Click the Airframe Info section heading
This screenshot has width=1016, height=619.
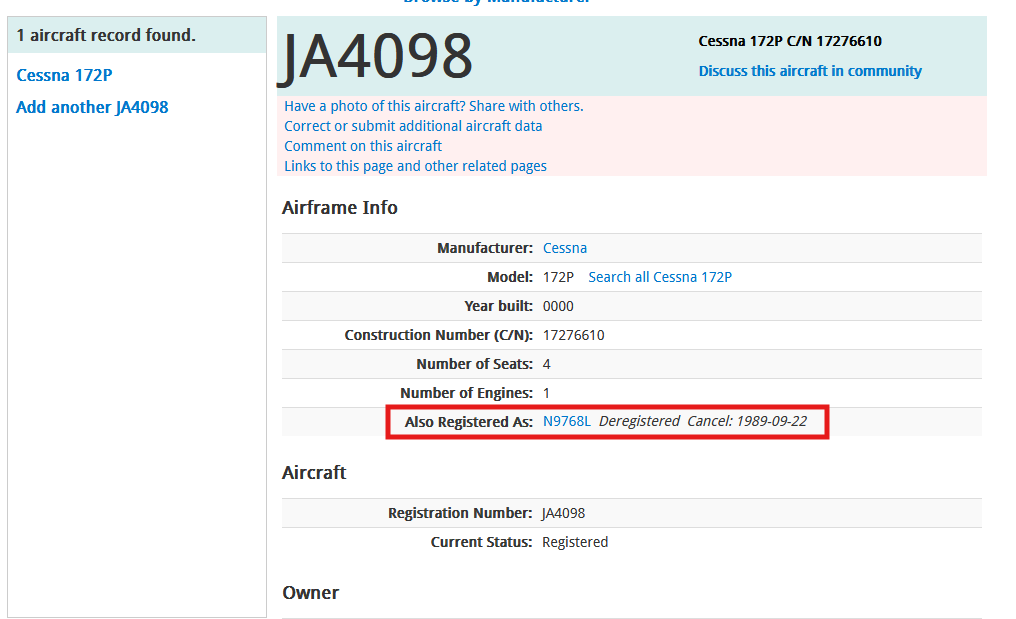pos(339,208)
